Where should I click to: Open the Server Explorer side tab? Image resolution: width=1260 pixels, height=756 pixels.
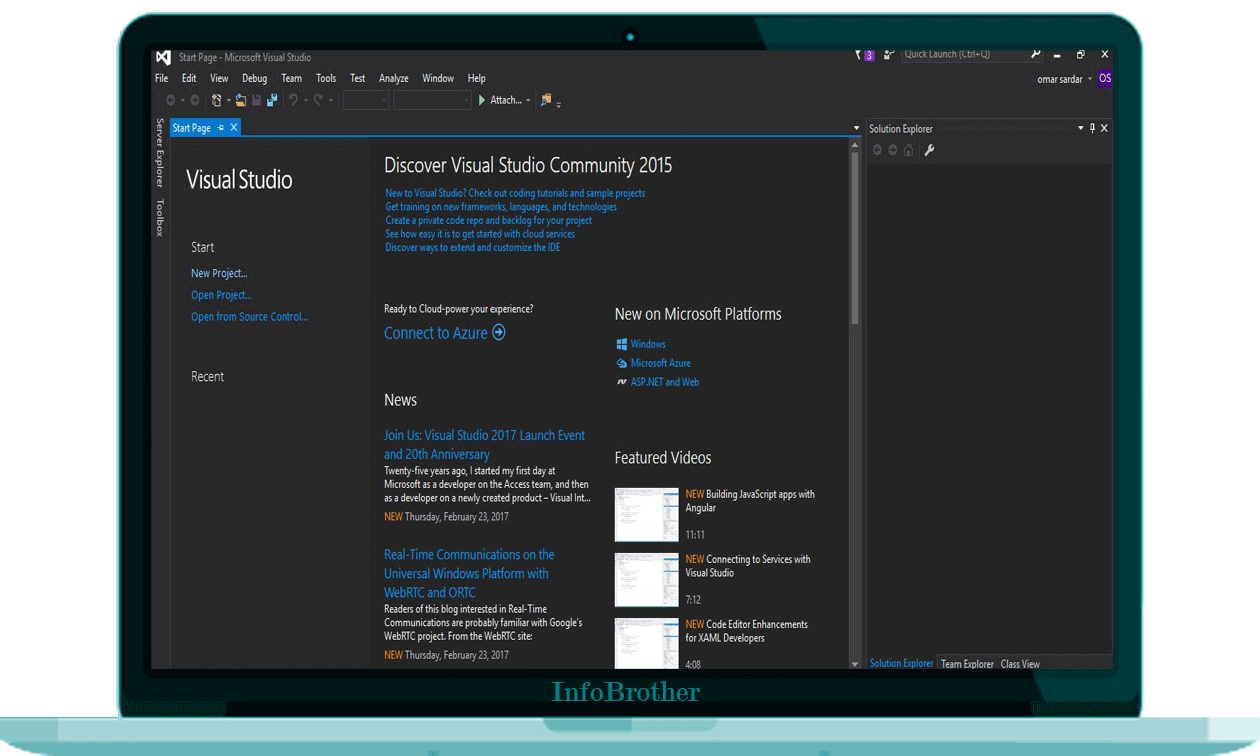point(159,153)
